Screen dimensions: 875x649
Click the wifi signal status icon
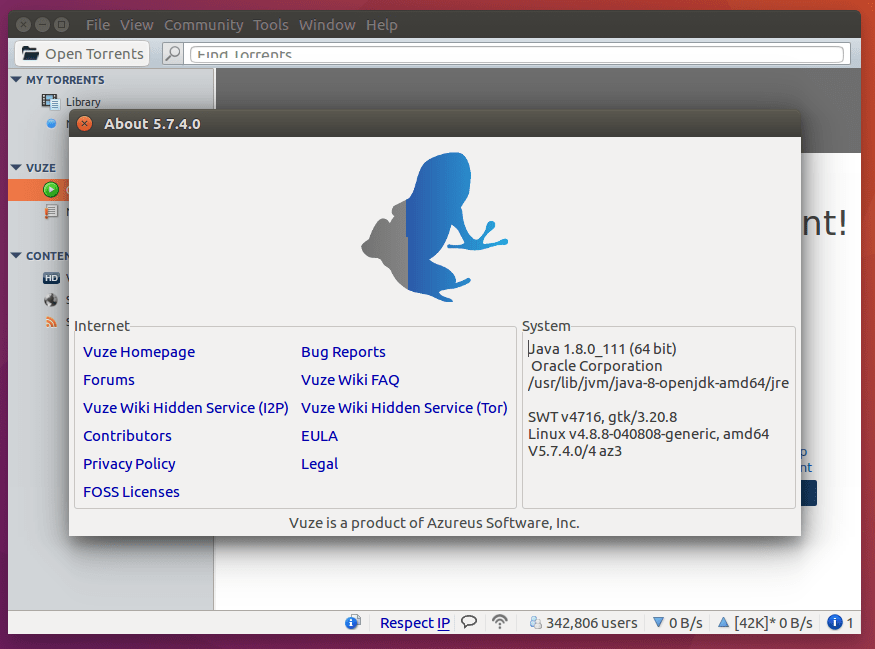500,622
